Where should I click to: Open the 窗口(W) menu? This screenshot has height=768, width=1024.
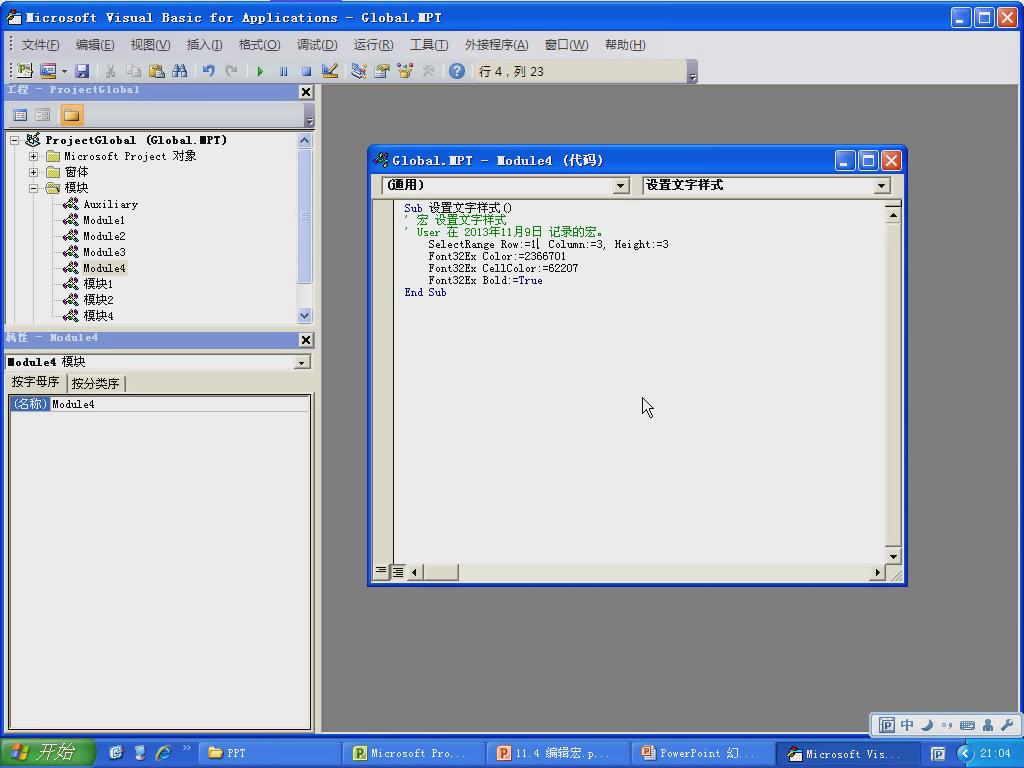[x=566, y=44]
